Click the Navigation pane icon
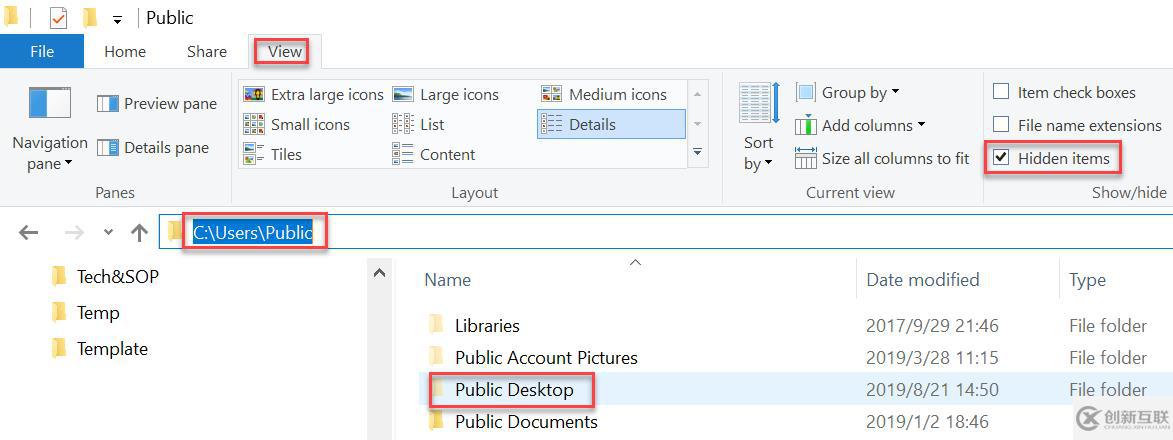Viewport: 1173px width, 440px height. click(x=49, y=103)
